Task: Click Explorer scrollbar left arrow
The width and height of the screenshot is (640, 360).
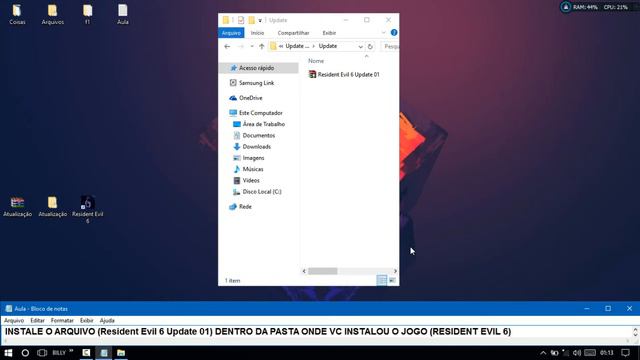Action: [x=304, y=271]
